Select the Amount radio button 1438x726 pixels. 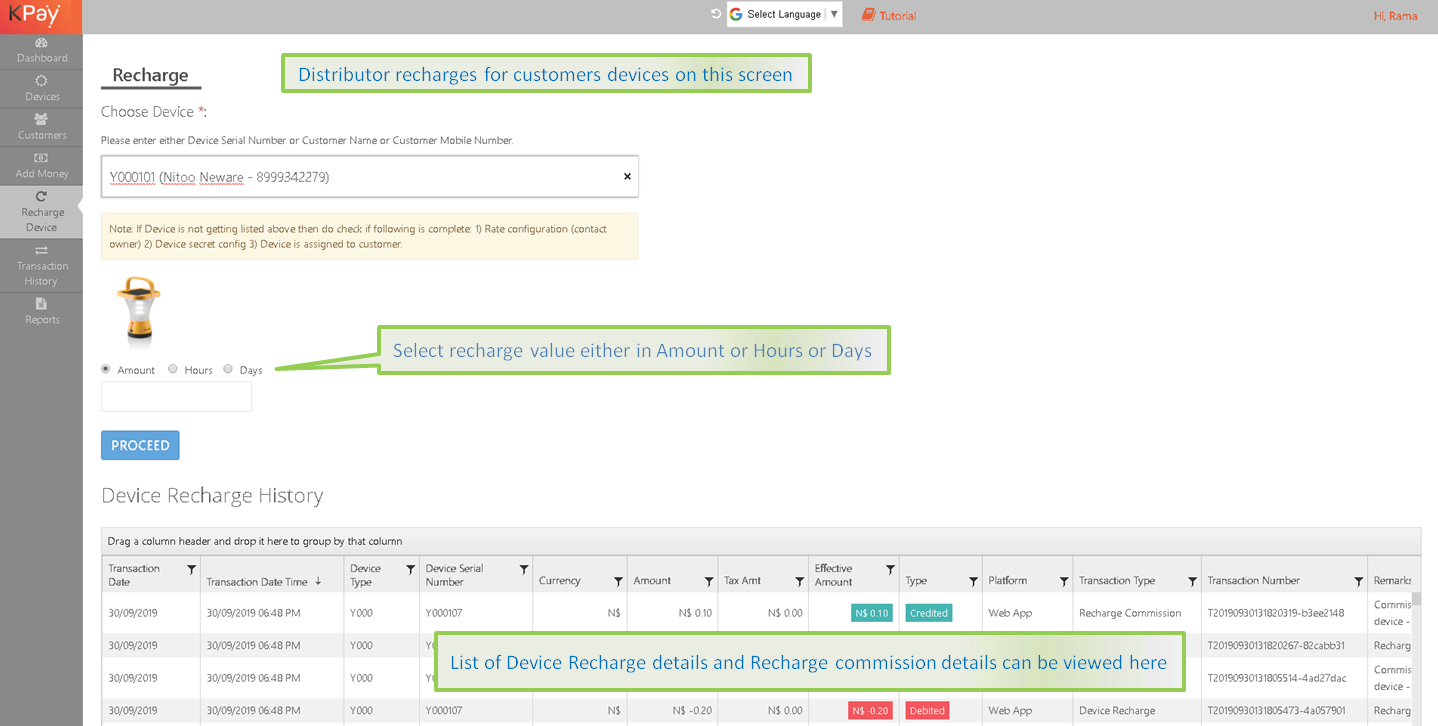coord(106,369)
